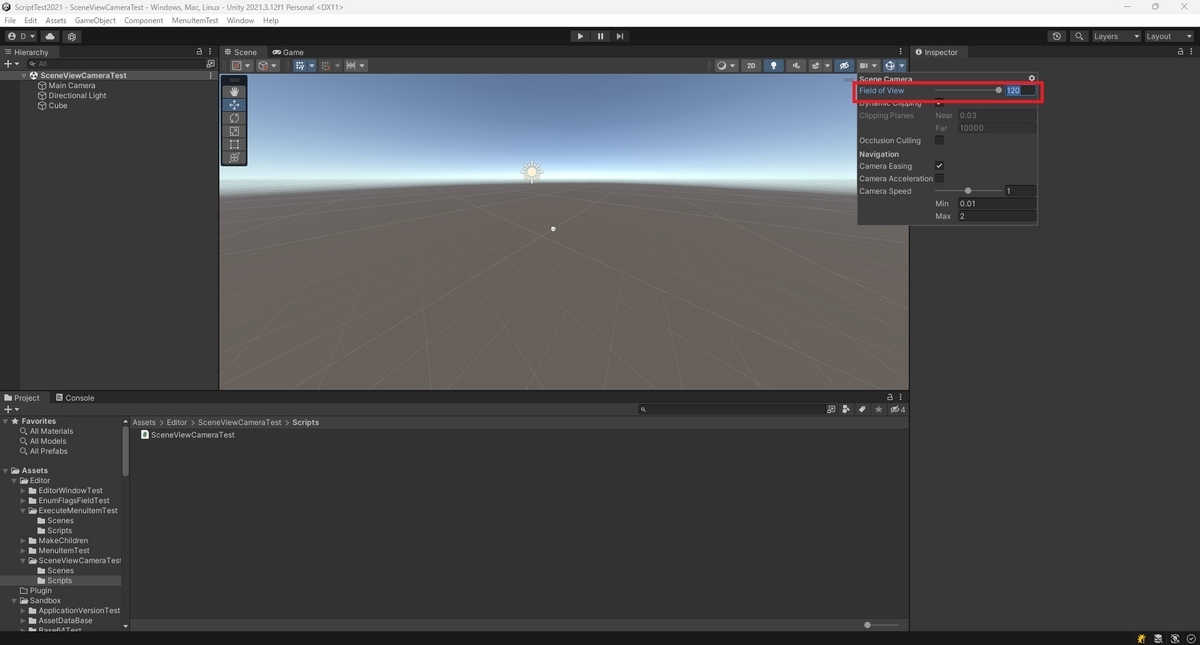This screenshot has height=645, width=1200.
Task: Open the Layout dropdown
Action: [1169, 36]
